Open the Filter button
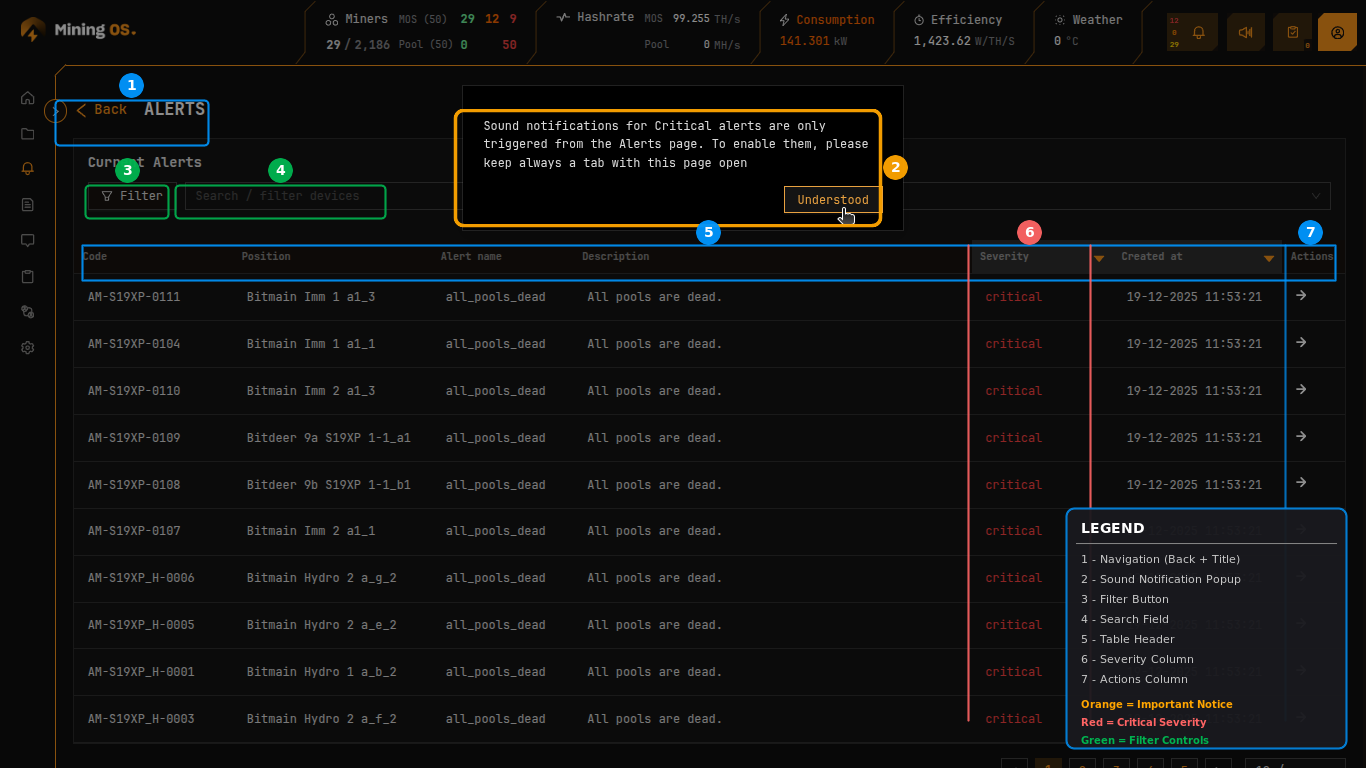Image resolution: width=1366 pixels, height=768 pixels. (132, 196)
